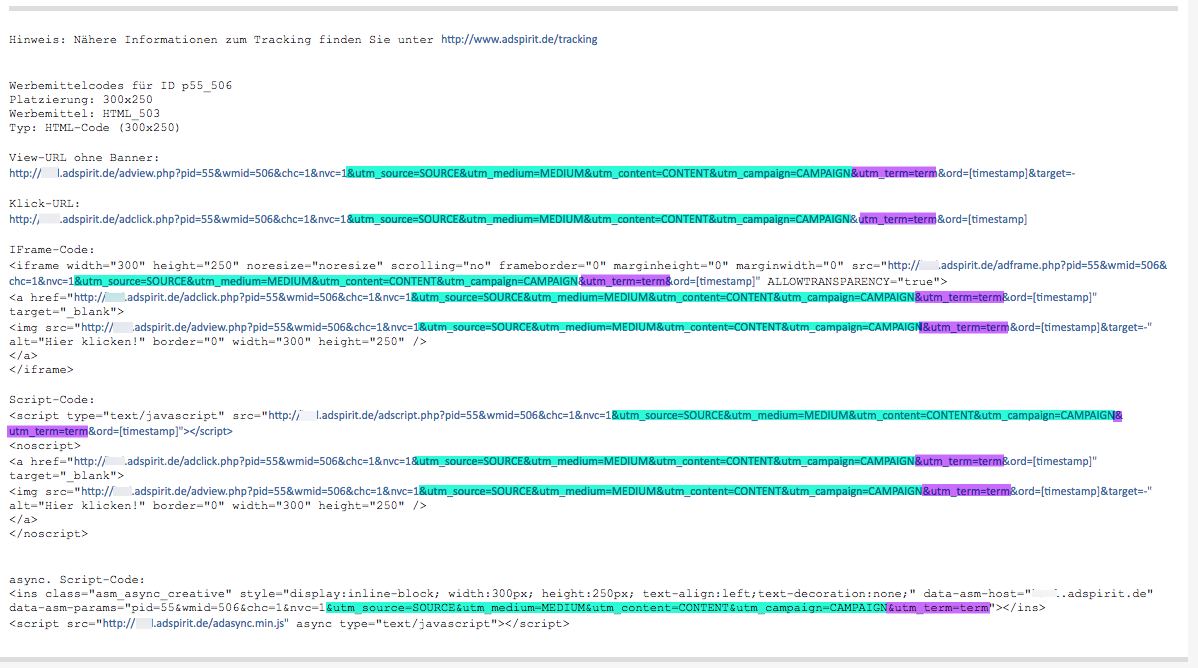Click the adclick.php href link below noscript tag
The height and width of the screenshot is (668, 1198).
pos(585,462)
